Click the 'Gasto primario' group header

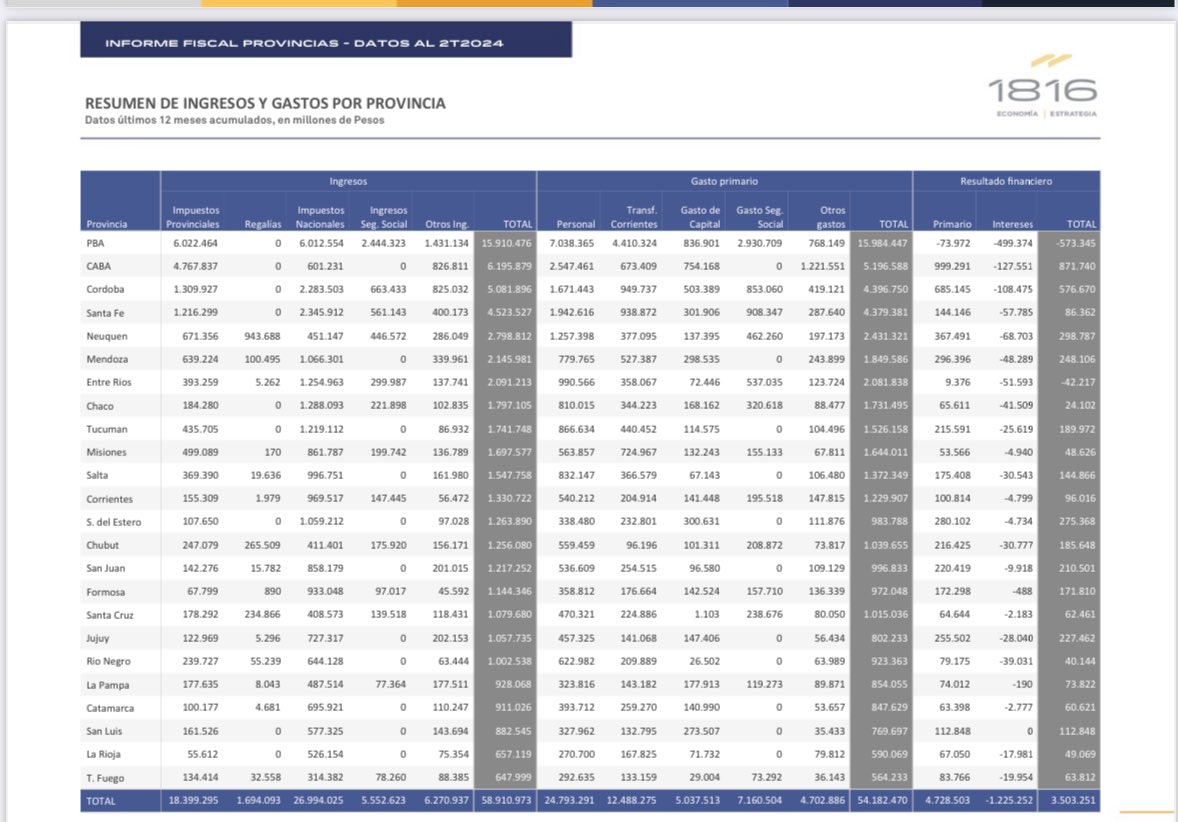pos(724,181)
